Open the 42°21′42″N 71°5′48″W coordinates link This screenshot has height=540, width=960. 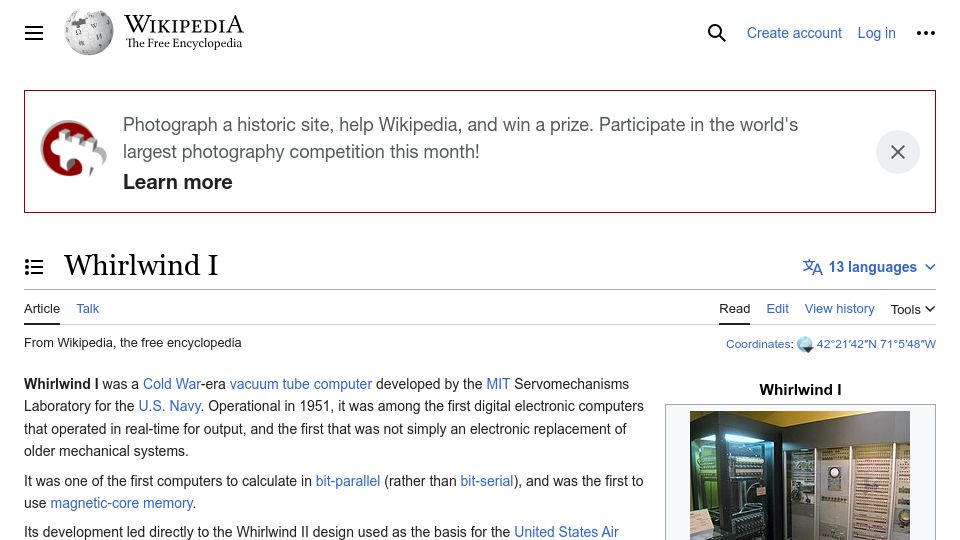point(876,344)
